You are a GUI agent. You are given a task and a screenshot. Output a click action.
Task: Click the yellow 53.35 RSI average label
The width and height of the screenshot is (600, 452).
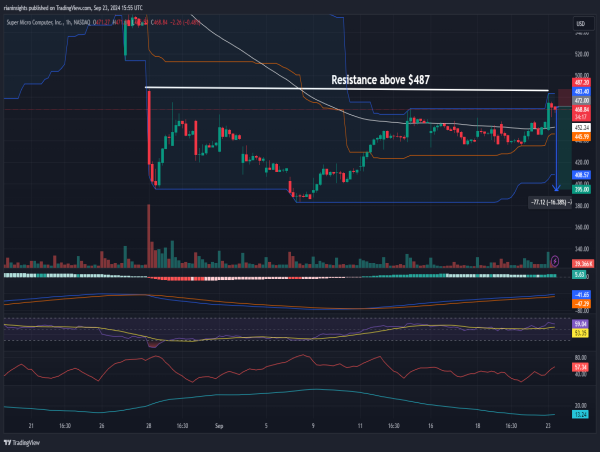click(580, 333)
